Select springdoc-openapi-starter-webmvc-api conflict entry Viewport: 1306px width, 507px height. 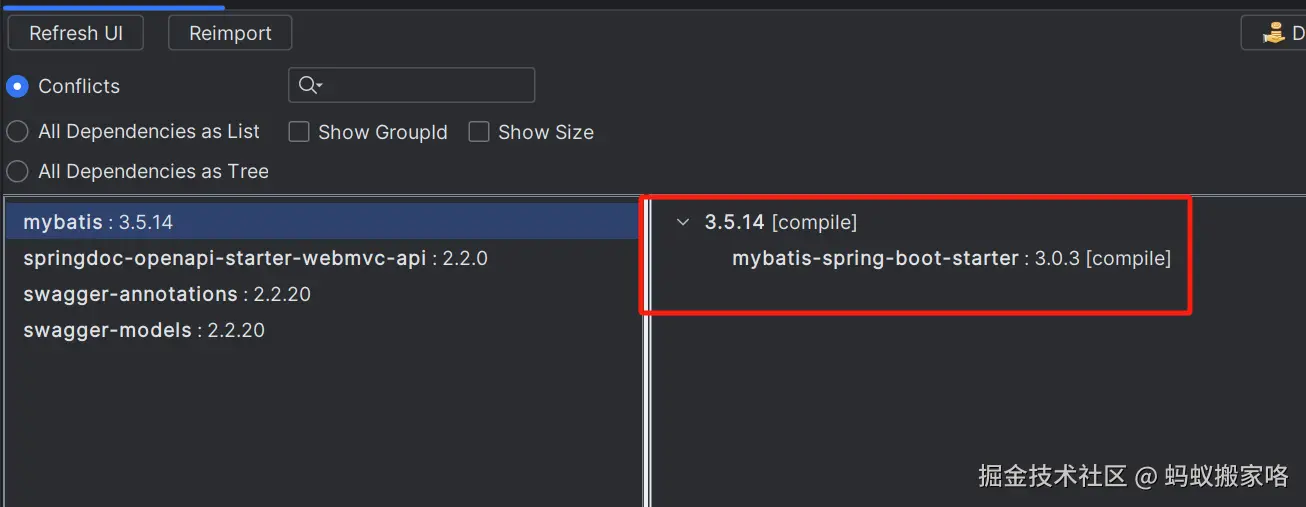pos(255,258)
